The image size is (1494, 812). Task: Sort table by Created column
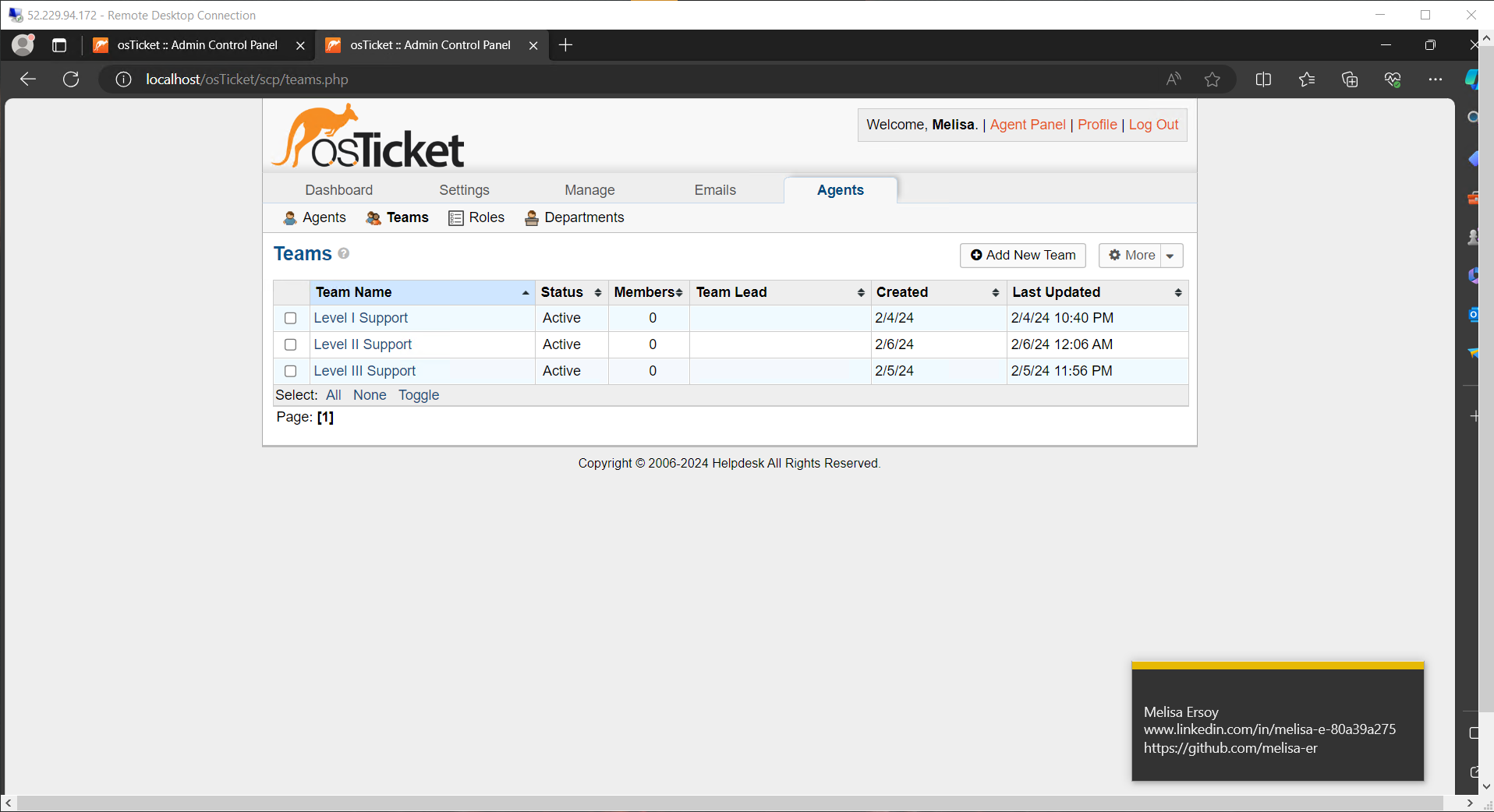(x=938, y=292)
